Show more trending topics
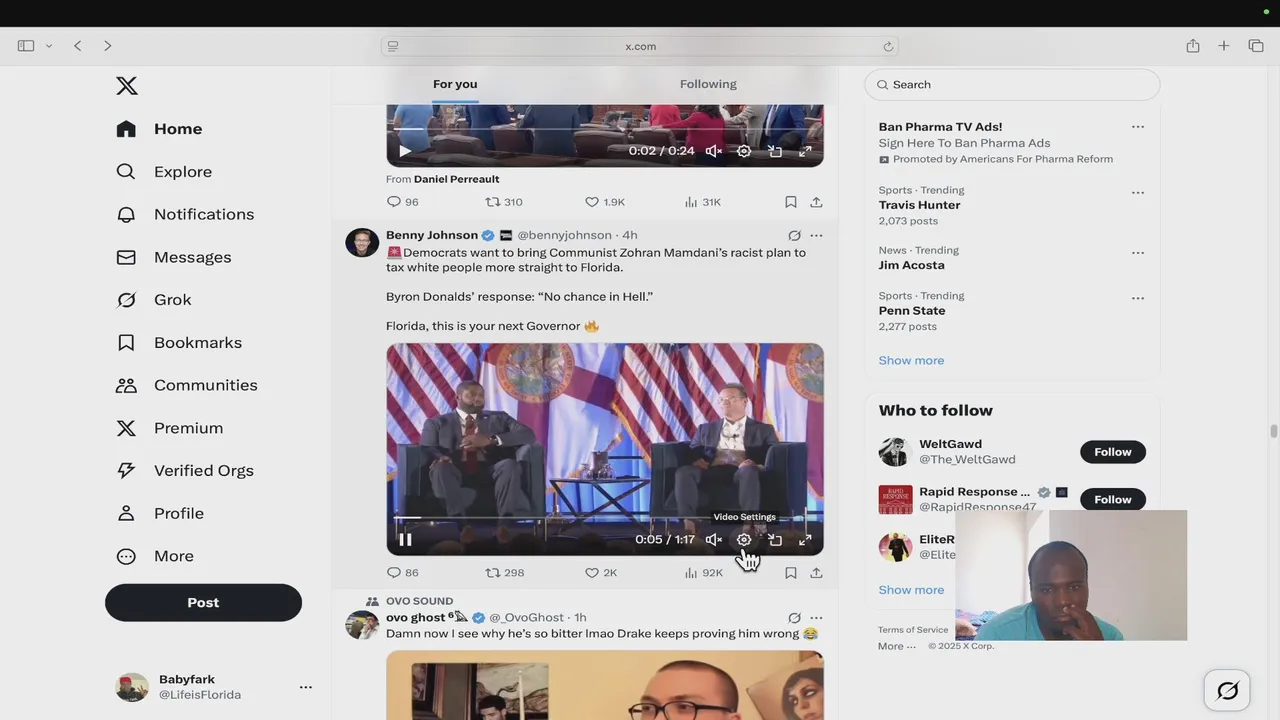The height and width of the screenshot is (720, 1280). coord(911,361)
